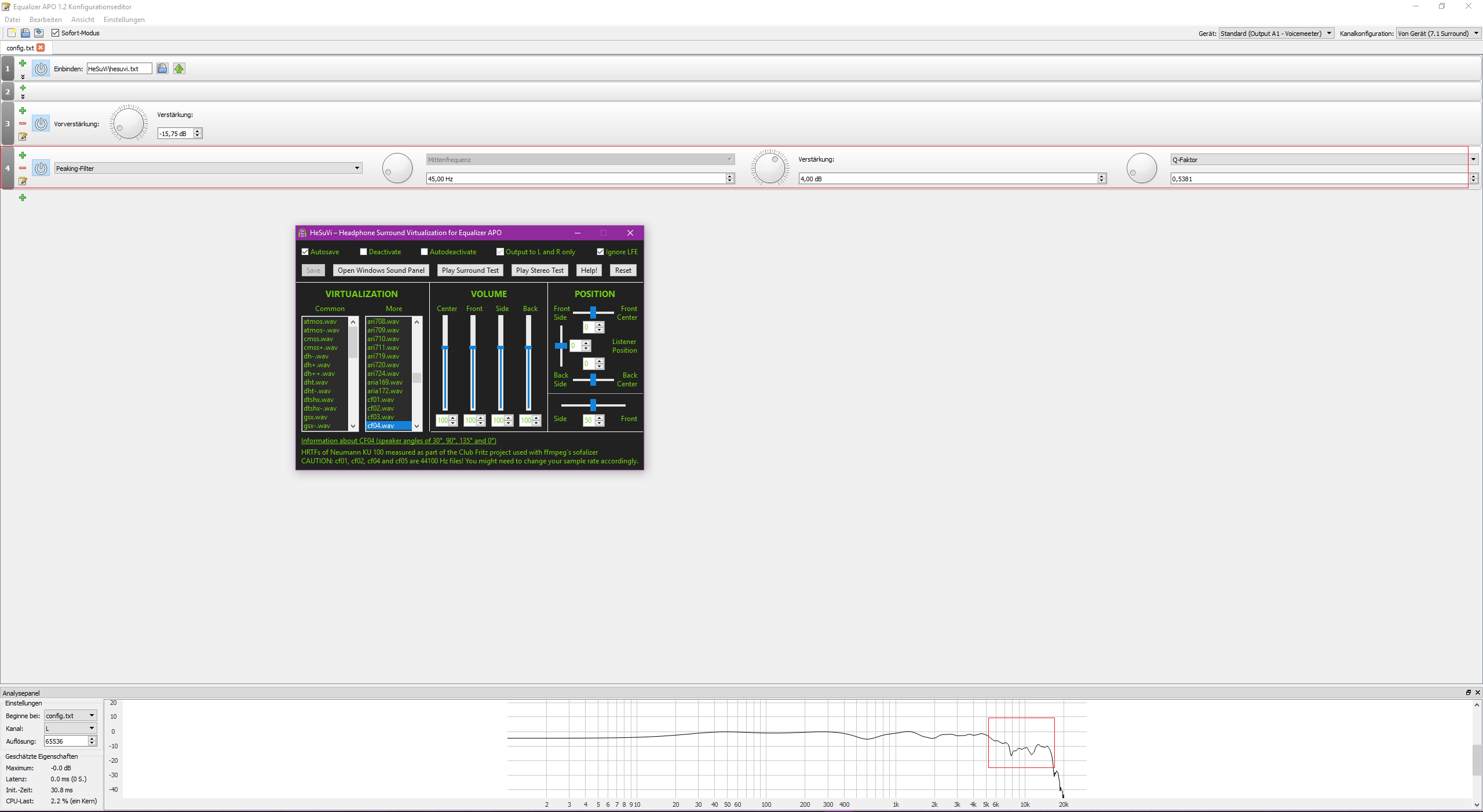Image resolution: width=1483 pixels, height=812 pixels.
Task: Click the green up arrow icon
Action: click(x=179, y=68)
